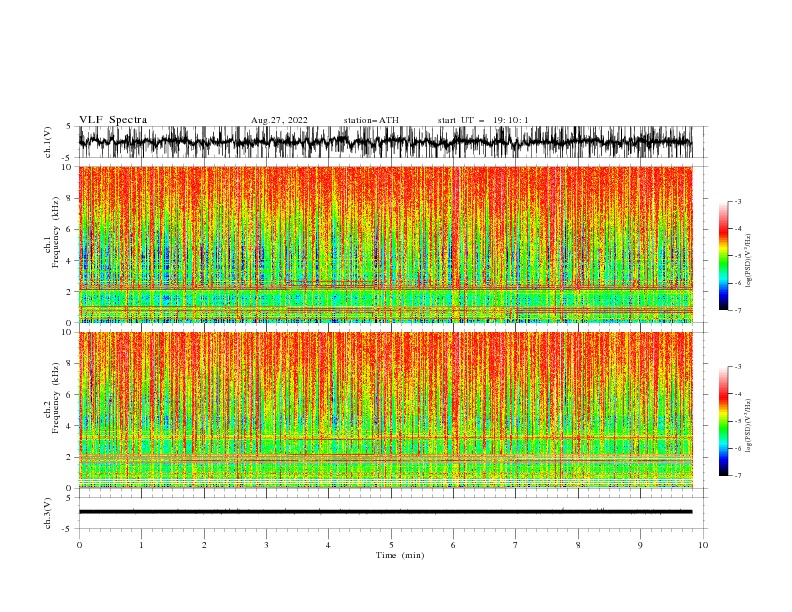Click inside the ch.2 spectrogram plot

click(385, 410)
